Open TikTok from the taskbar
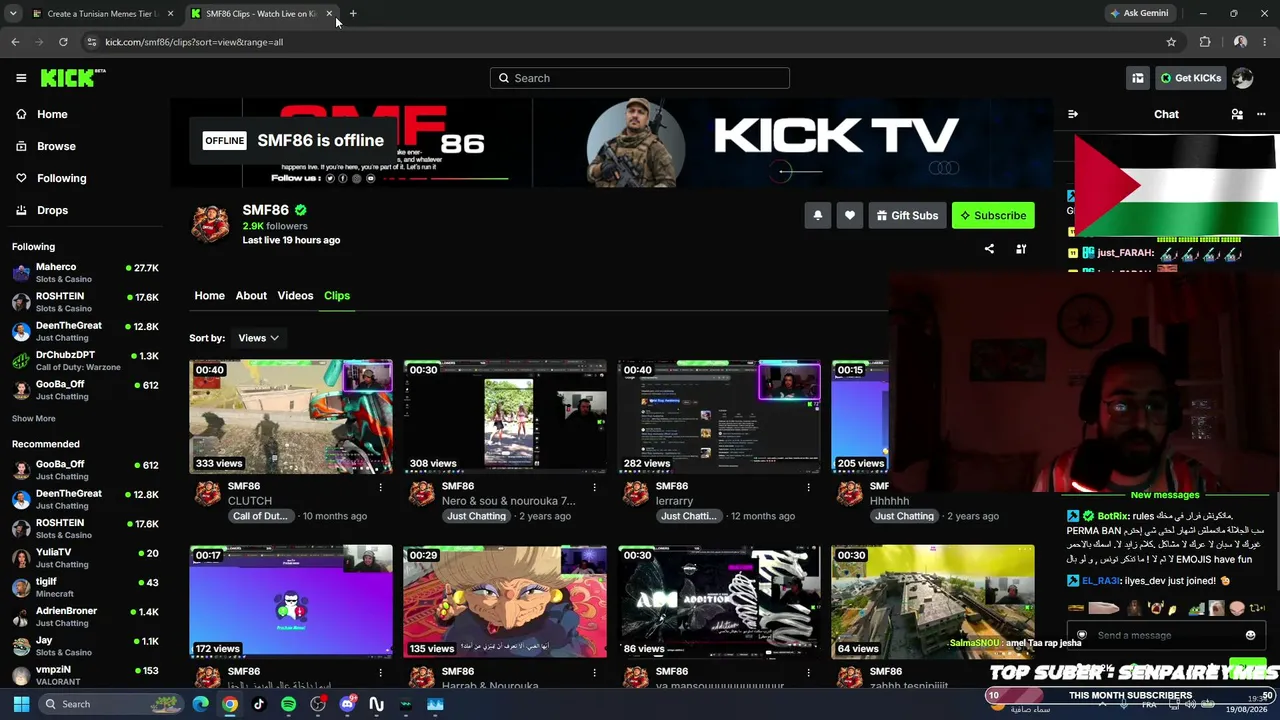1280x720 pixels. (259, 704)
